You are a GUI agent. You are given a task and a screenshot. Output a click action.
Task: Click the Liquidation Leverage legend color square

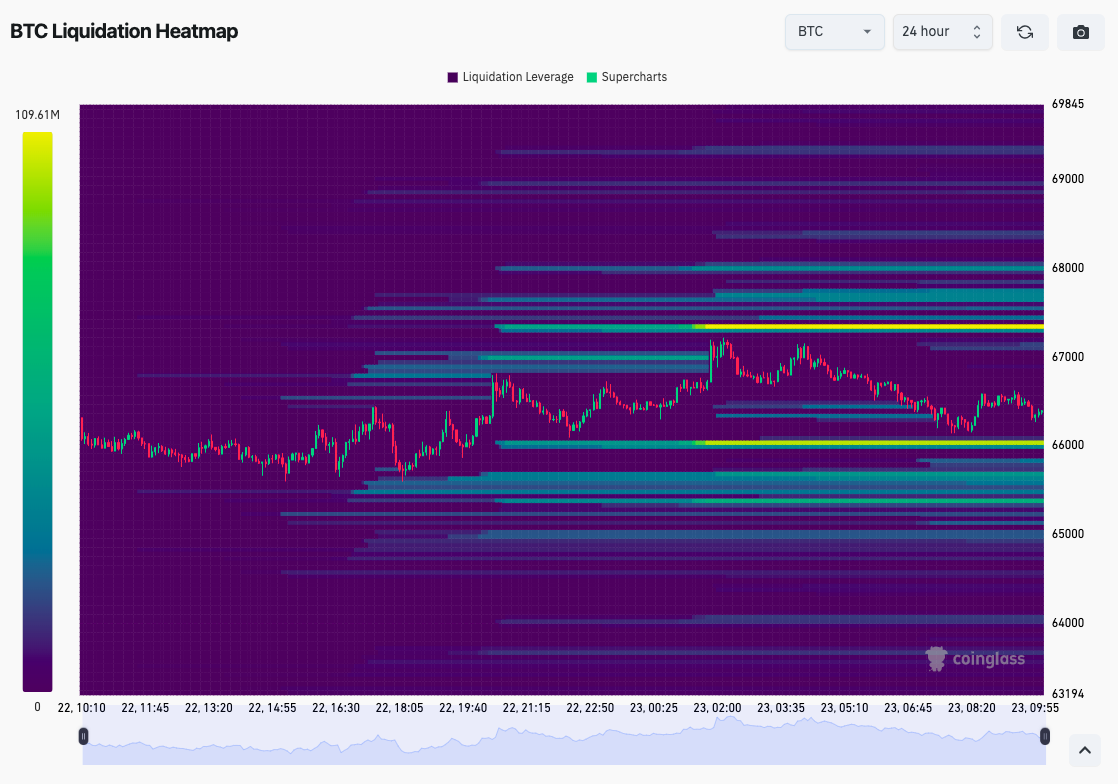tap(451, 77)
